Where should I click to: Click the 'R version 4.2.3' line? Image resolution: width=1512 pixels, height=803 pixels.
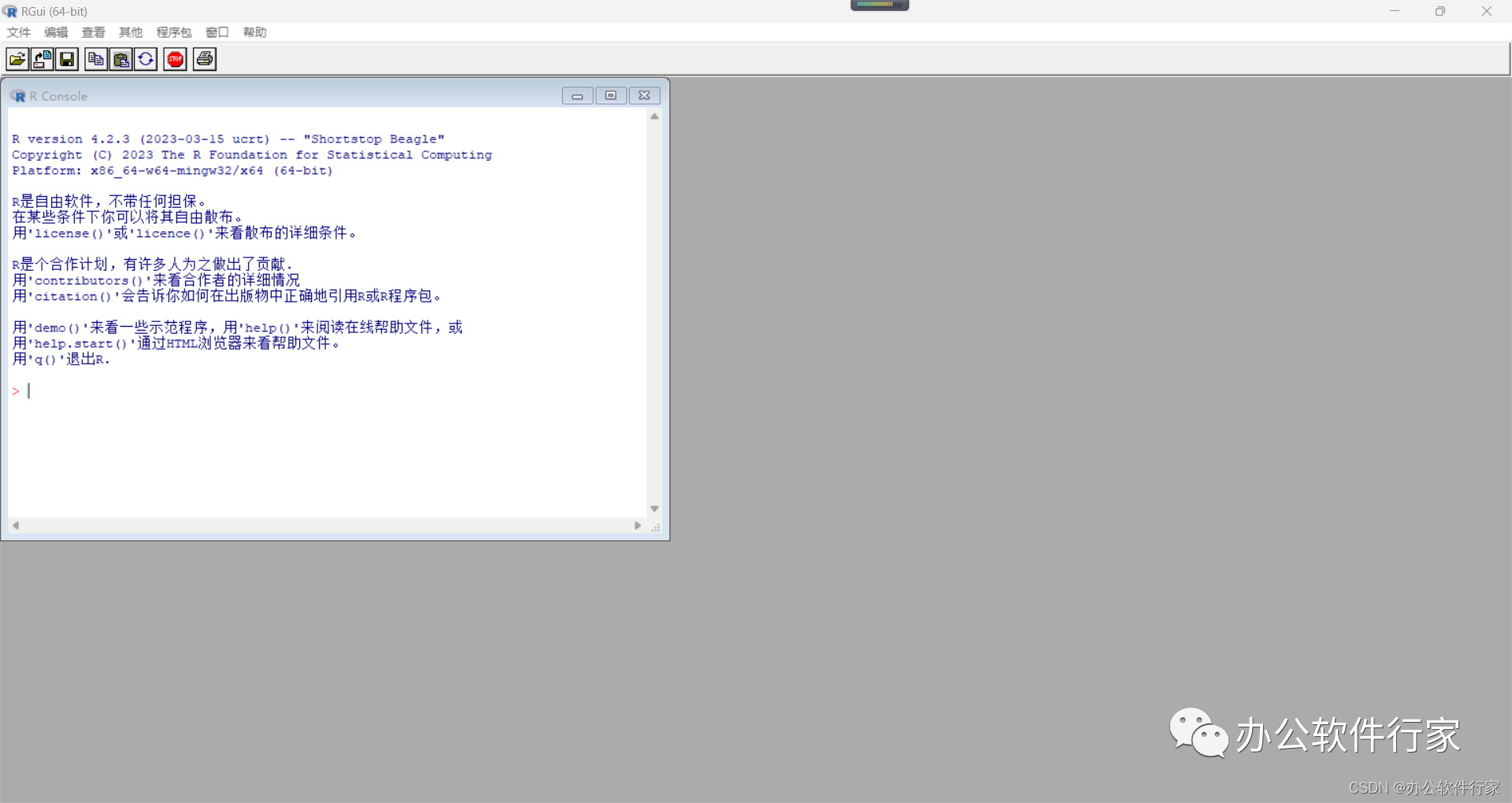pyautogui.click(x=228, y=139)
